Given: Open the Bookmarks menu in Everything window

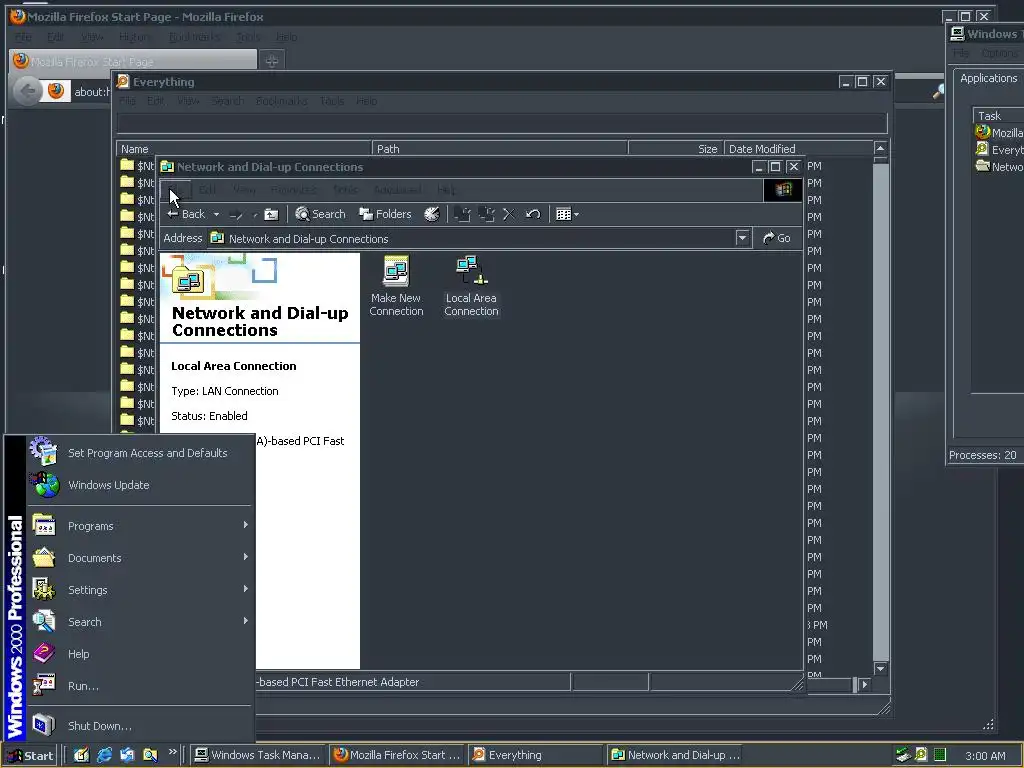Looking at the screenshot, I should 281,101.
